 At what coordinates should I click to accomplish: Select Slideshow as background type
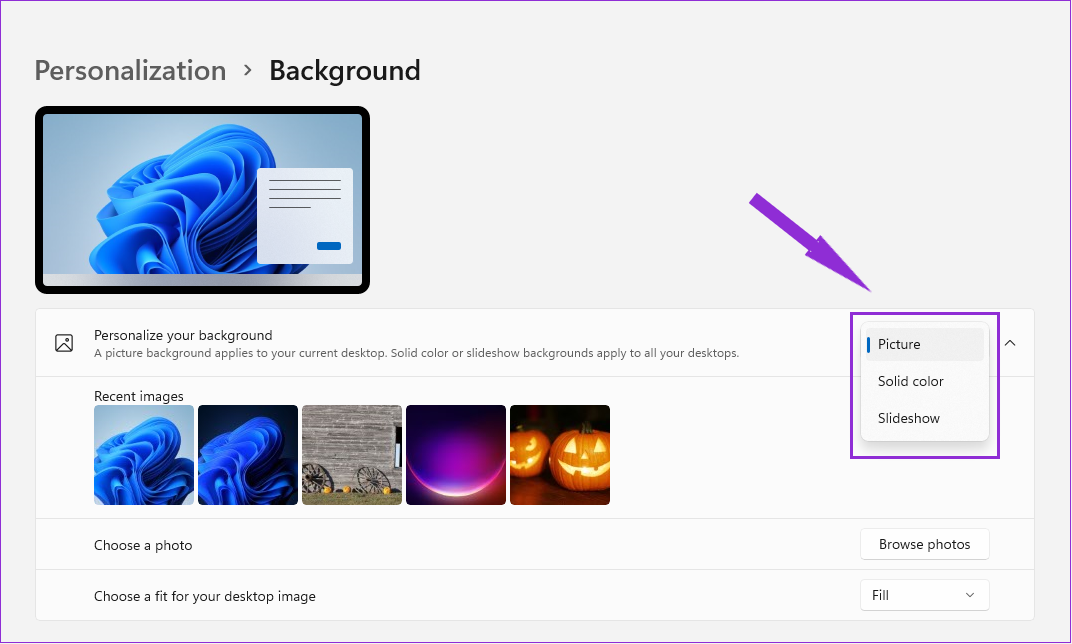click(908, 418)
